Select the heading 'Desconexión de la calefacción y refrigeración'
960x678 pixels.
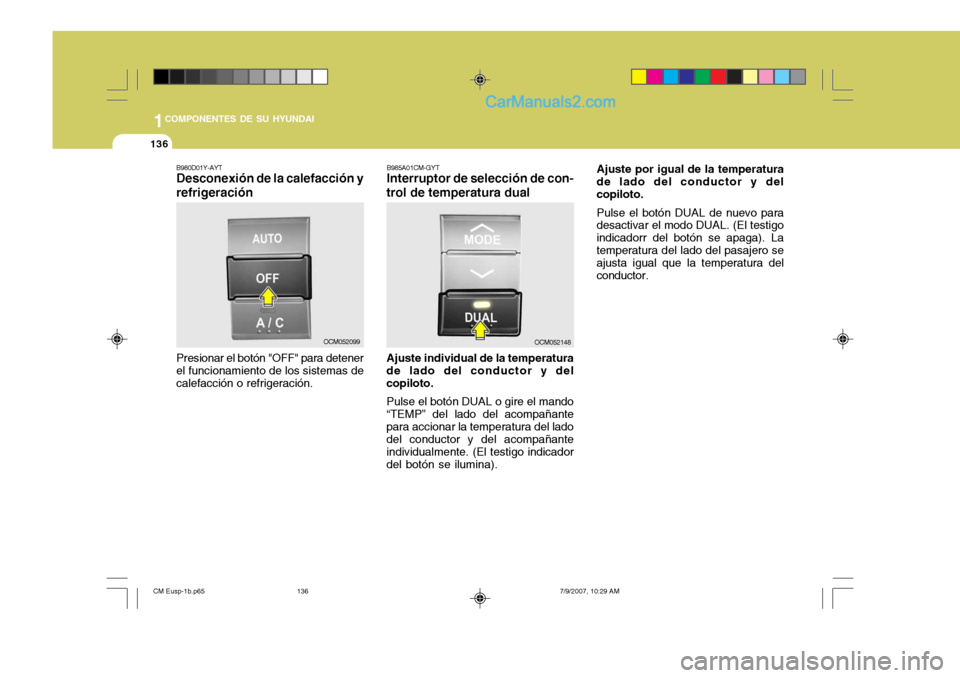coord(269,186)
